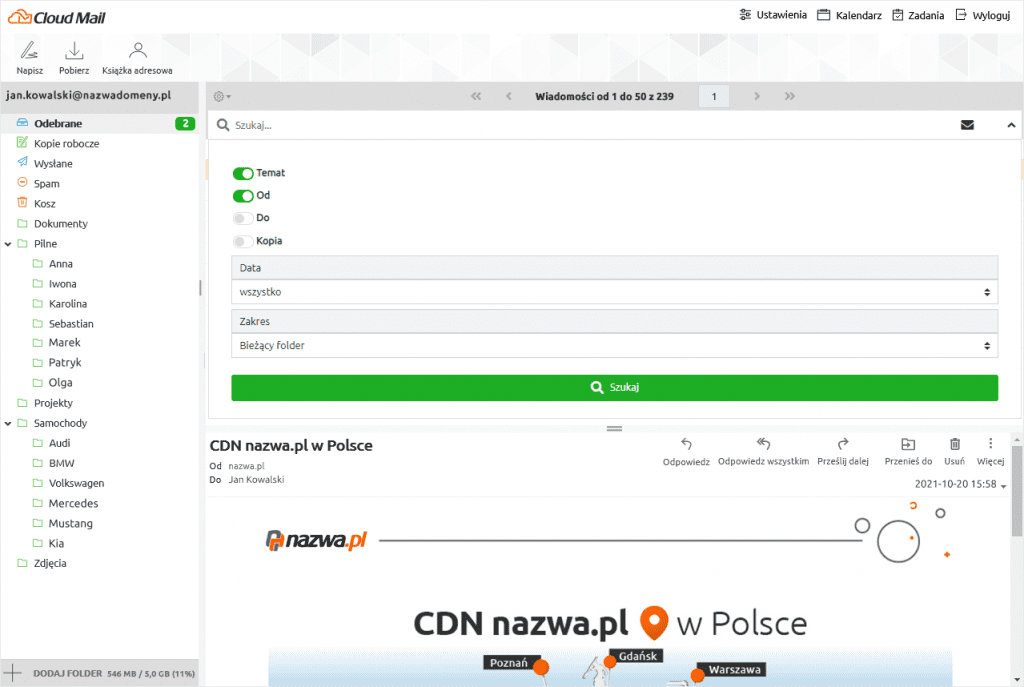The width and height of the screenshot is (1024, 687).
Task: Open Data dropdown showing wszystko
Action: tap(615, 292)
